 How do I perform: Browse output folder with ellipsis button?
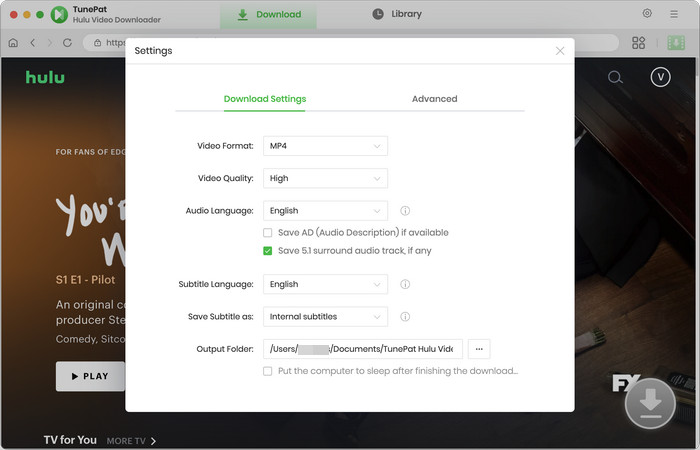point(479,349)
